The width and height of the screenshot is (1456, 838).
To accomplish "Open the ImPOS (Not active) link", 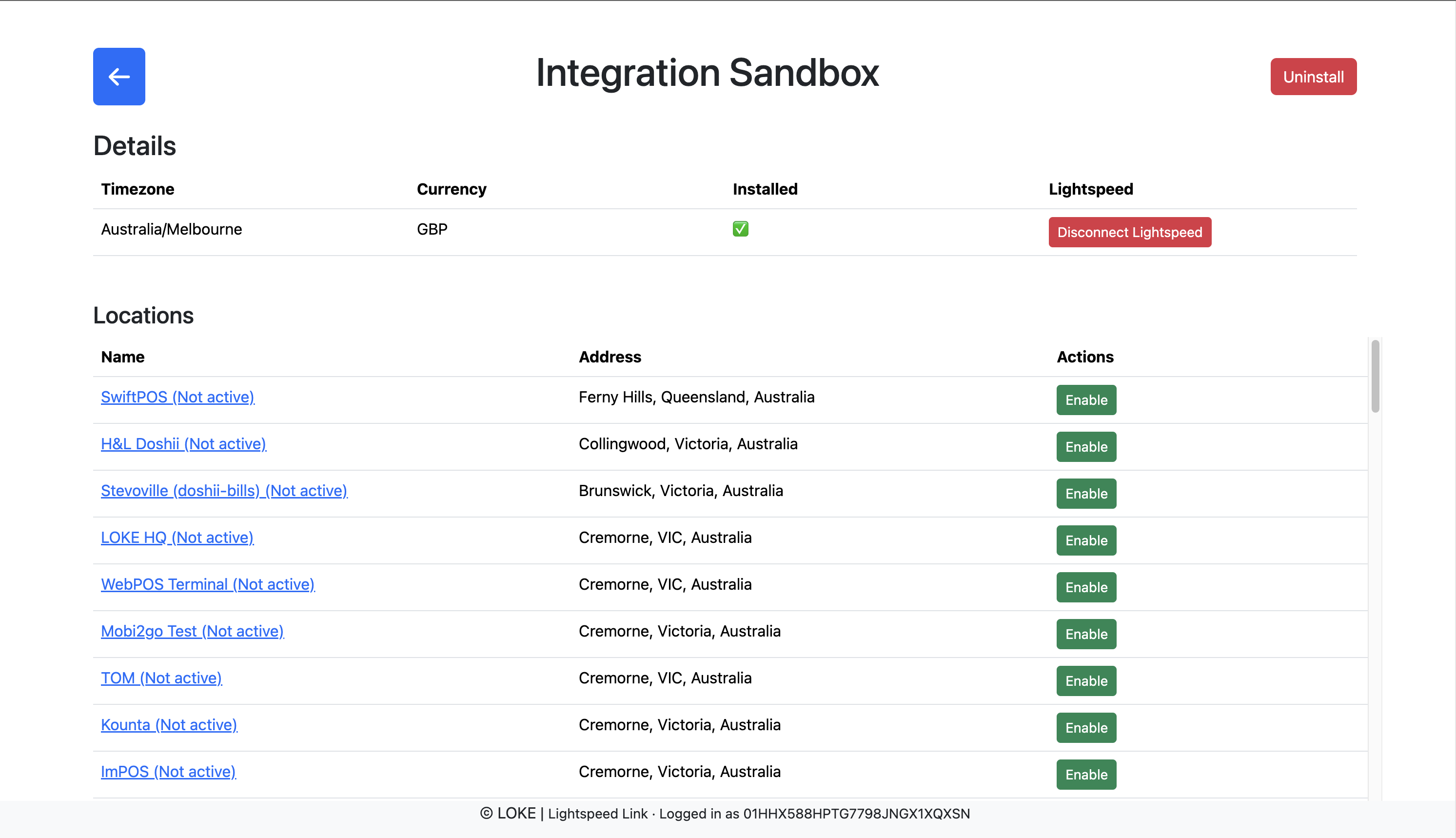I will (169, 771).
